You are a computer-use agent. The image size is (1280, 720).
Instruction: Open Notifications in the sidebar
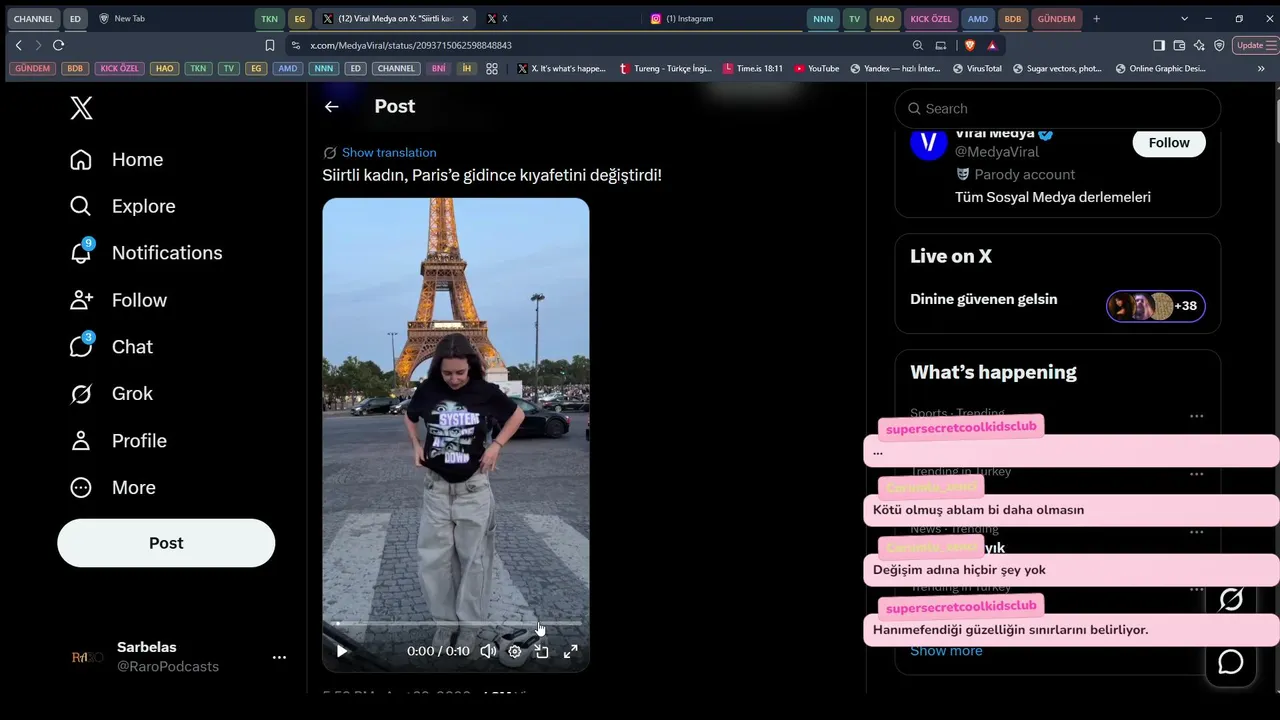tap(146, 253)
